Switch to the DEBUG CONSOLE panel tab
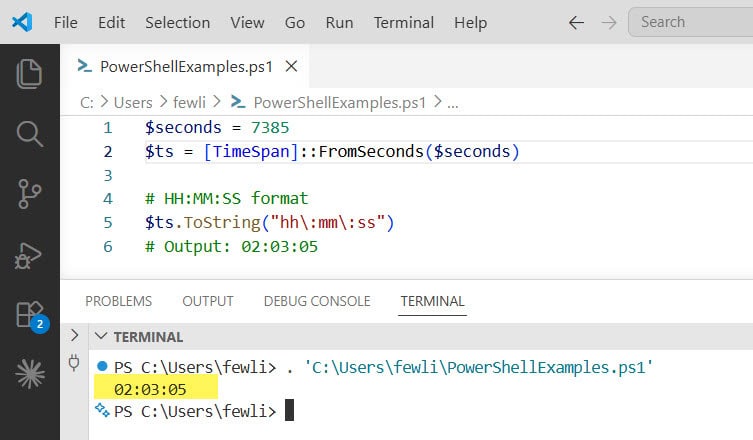The width and height of the screenshot is (753, 440). click(317, 301)
